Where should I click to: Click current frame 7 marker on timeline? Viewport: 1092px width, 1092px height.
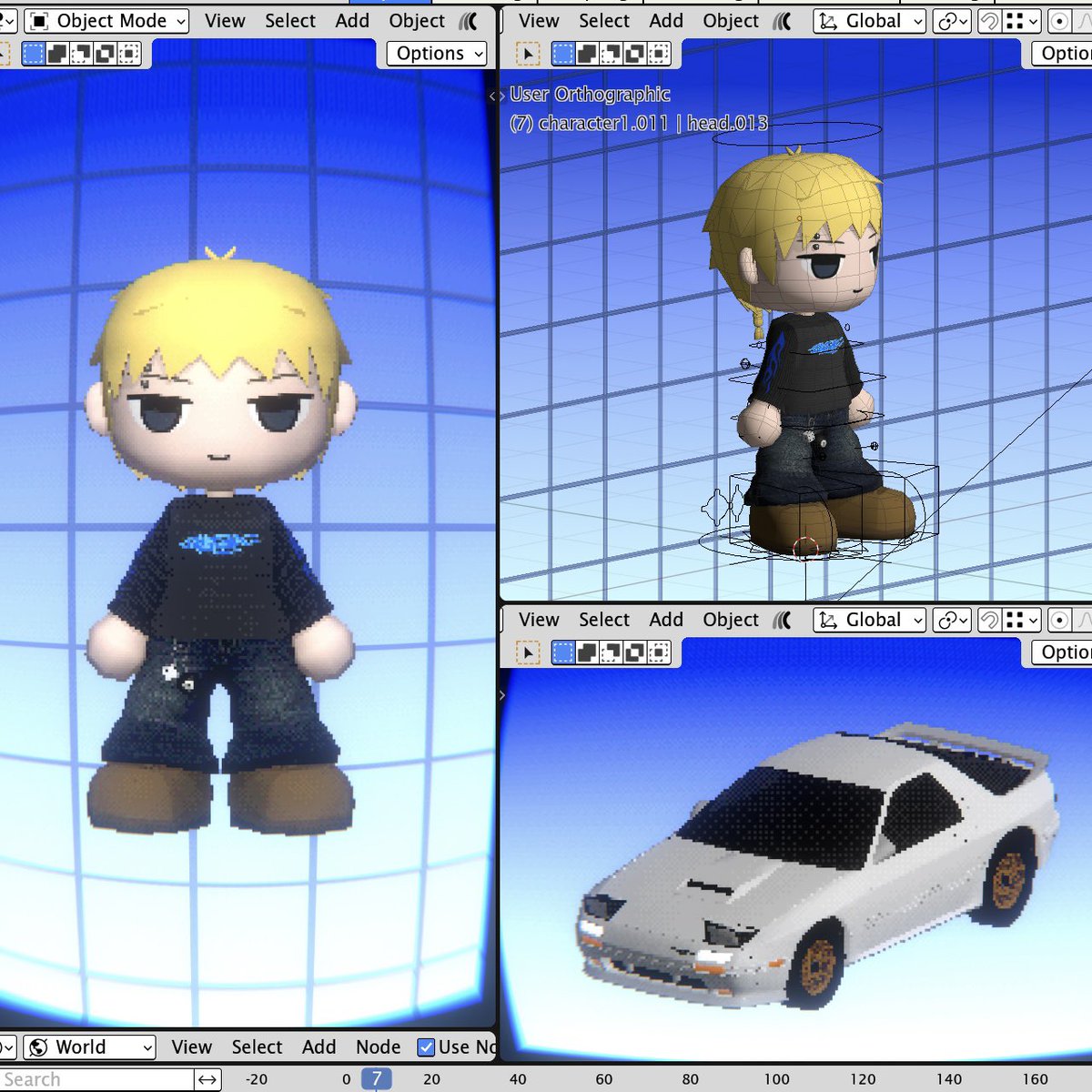click(377, 1079)
